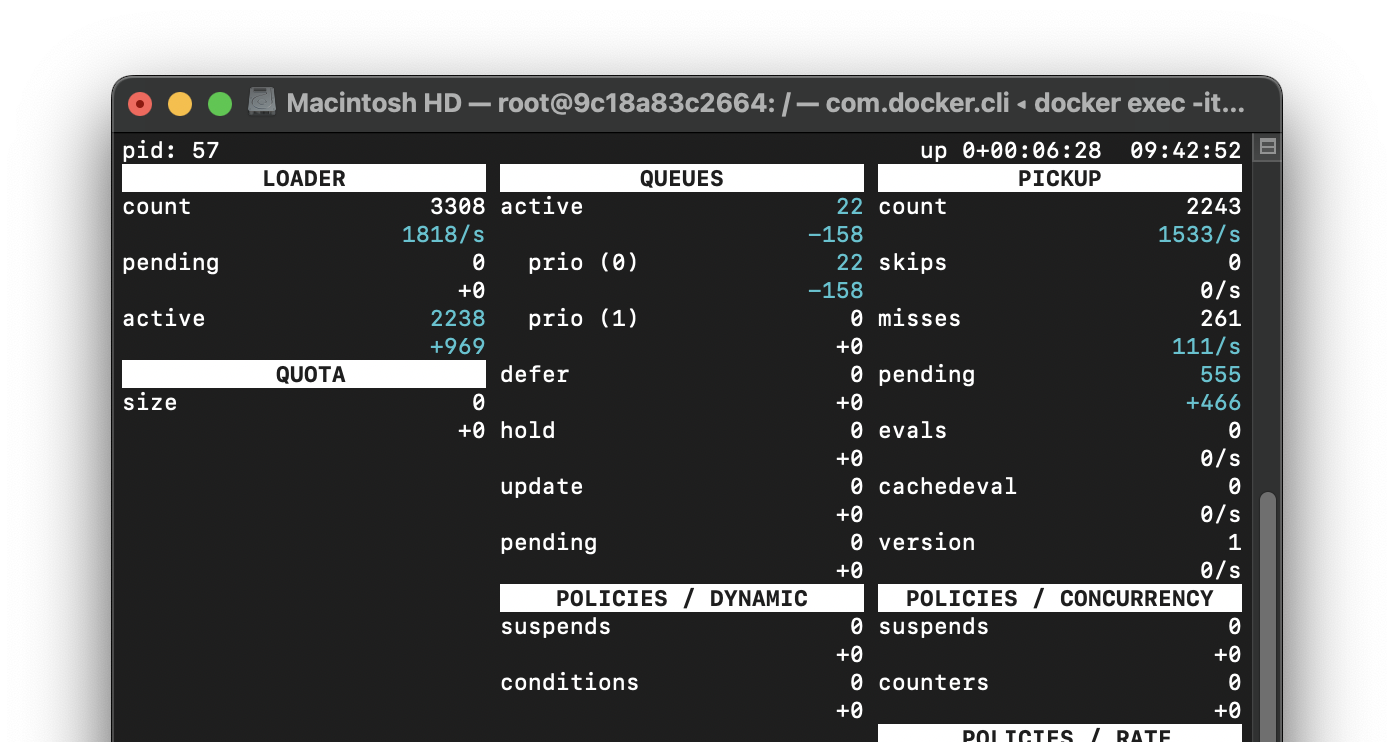The image size is (1394, 742).
Task: Minimize the window using the yellow button
Action: tap(180, 103)
